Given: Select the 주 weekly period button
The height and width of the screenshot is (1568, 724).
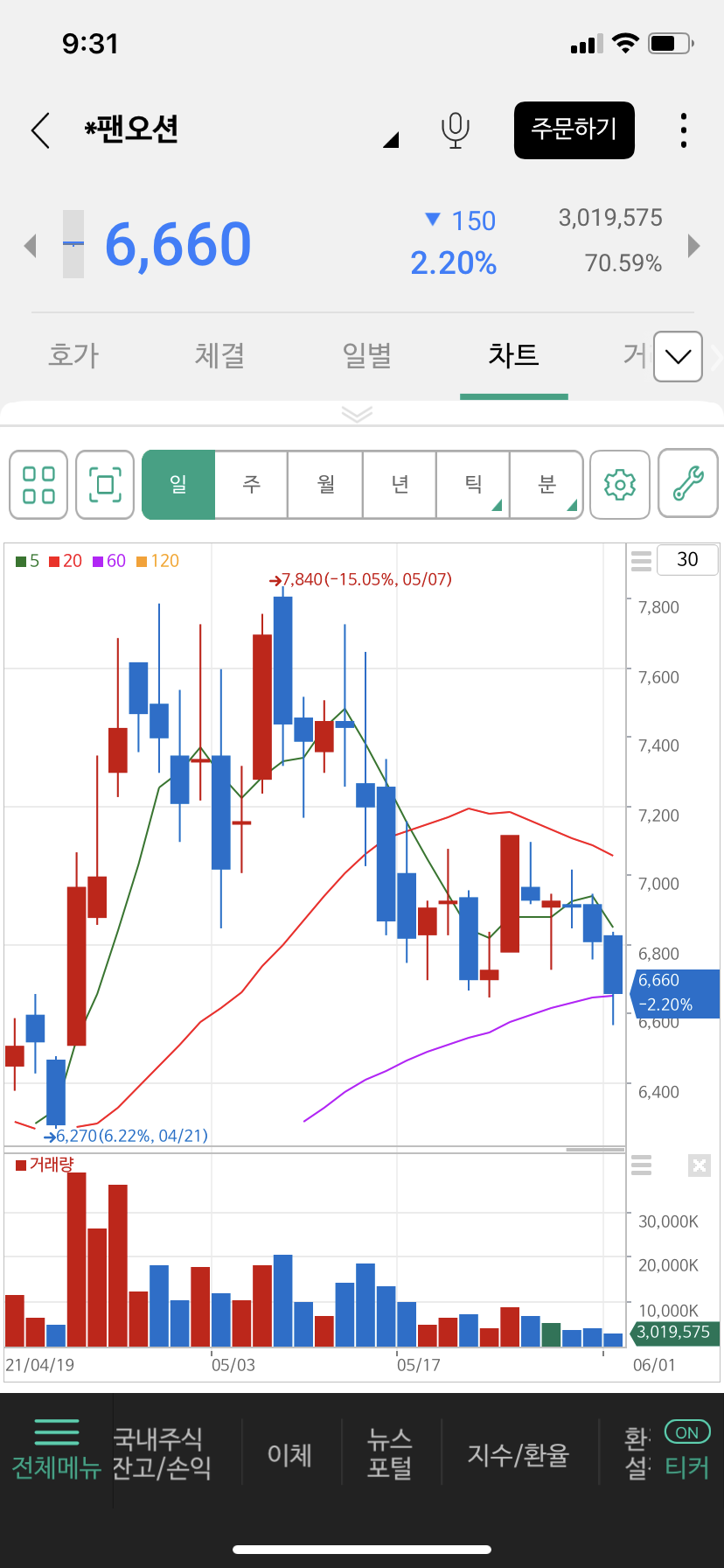Looking at the screenshot, I should coord(252,485).
